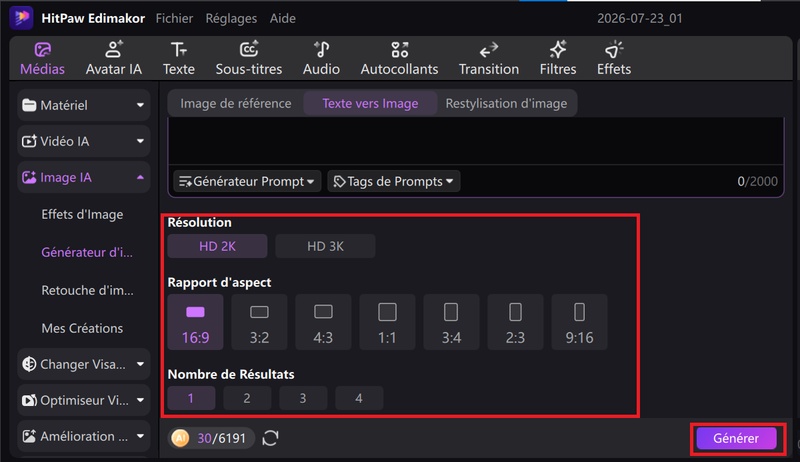Image resolution: width=800 pixels, height=462 pixels.
Task: Click the Amélioration sidebar icon
Action: pyautogui.click(x=29, y=437)
